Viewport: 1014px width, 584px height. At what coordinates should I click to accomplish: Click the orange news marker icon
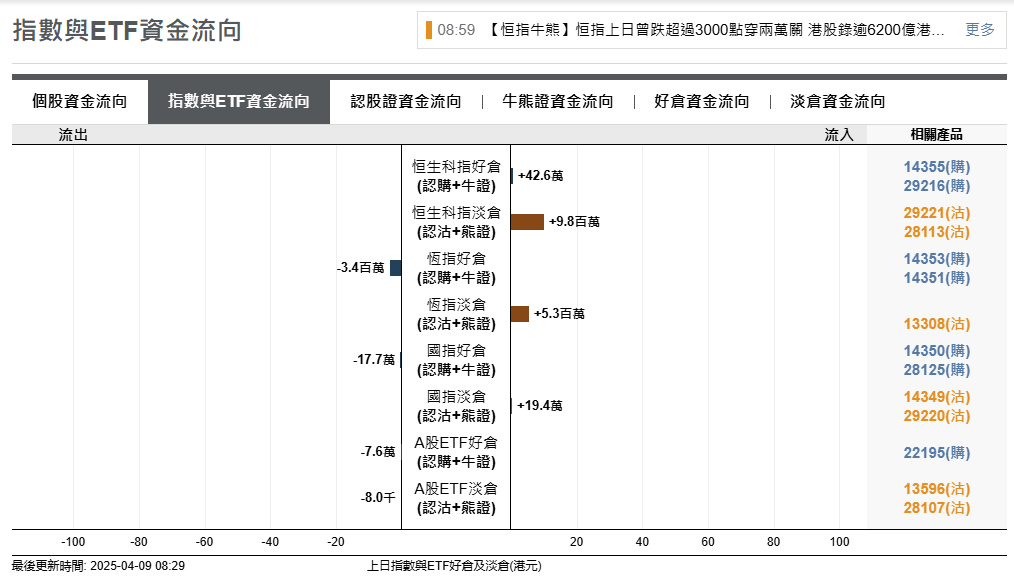pyautogui.click(x=429, y=30)
